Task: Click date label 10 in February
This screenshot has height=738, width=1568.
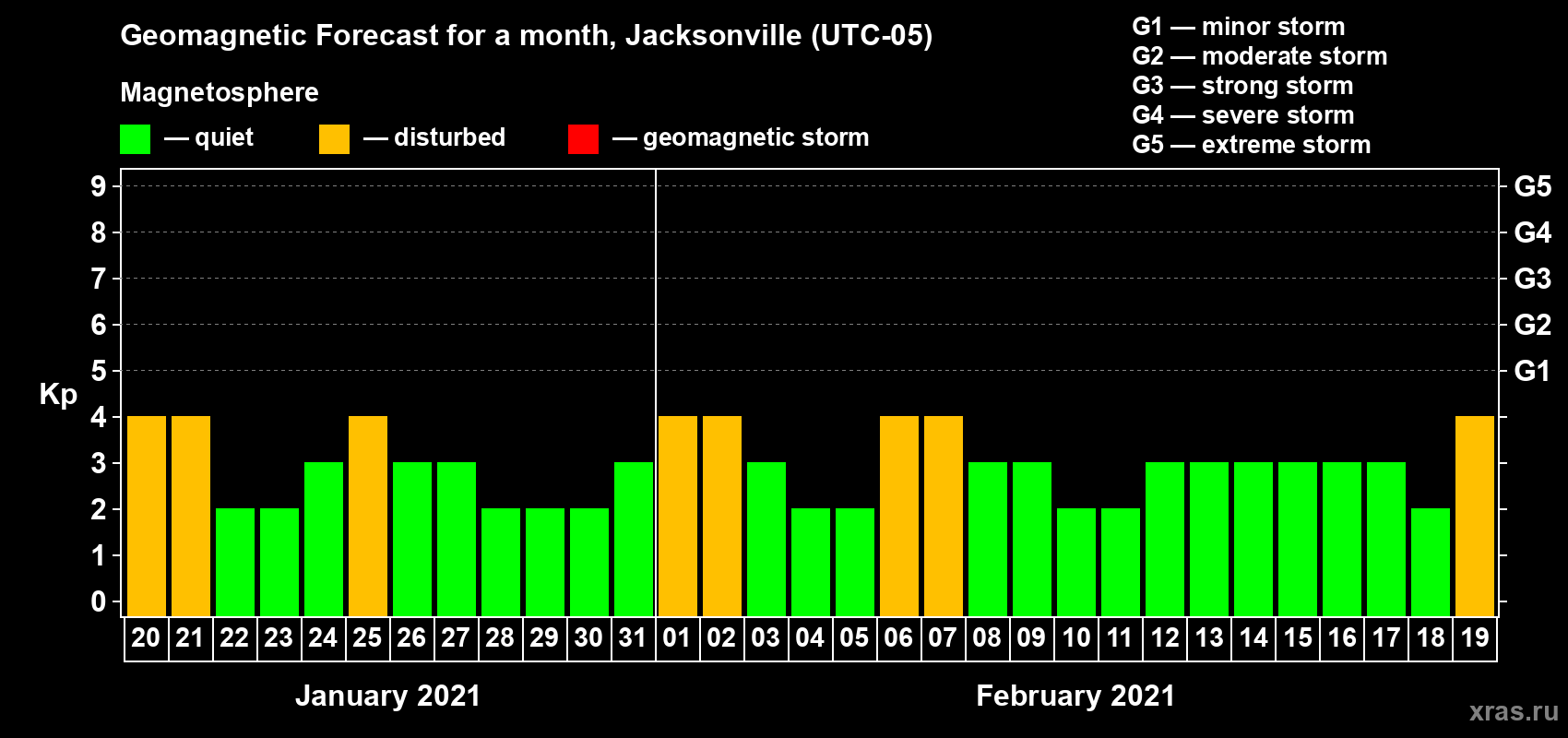Action: tap(1076, 638)
